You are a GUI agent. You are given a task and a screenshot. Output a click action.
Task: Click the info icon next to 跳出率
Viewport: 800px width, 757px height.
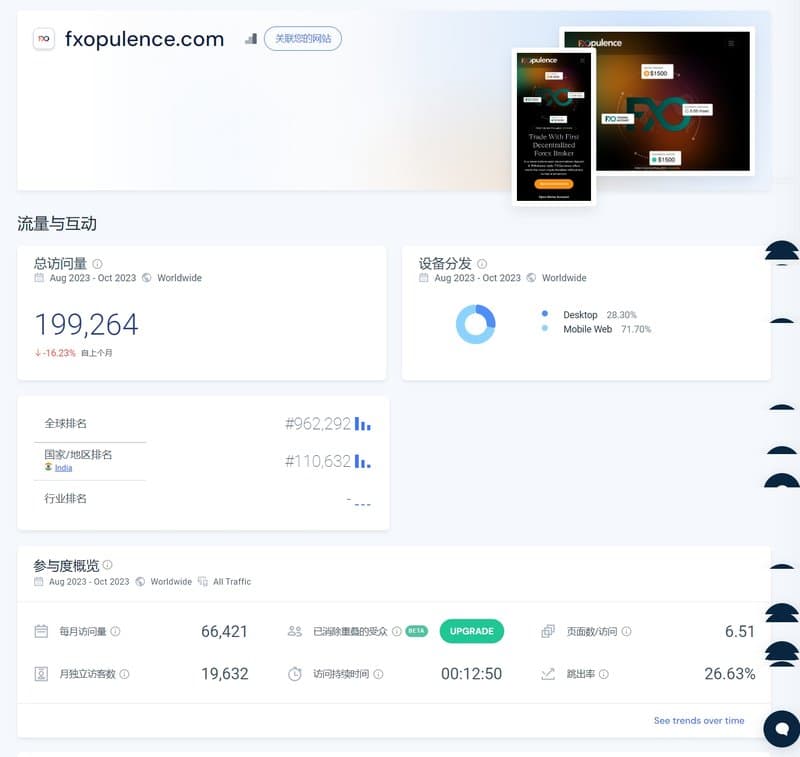604,674
